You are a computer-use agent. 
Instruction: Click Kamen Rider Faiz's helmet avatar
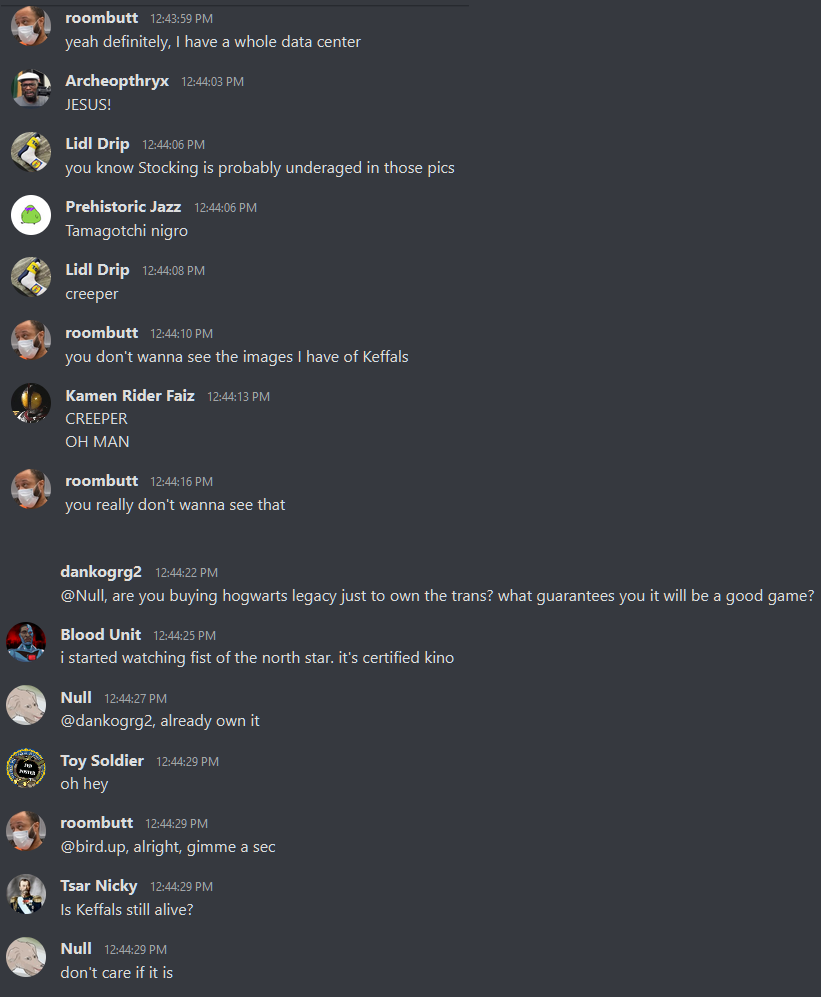(x=31, y=403)
